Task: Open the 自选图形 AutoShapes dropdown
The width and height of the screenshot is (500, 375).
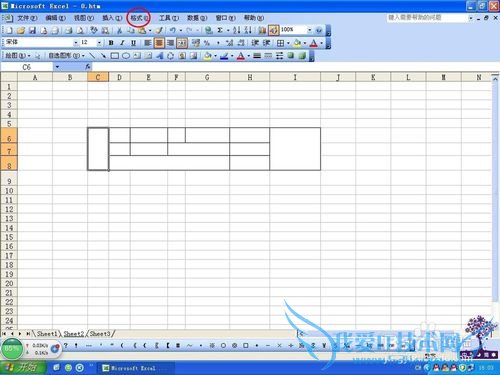Action: coord(66,56)
